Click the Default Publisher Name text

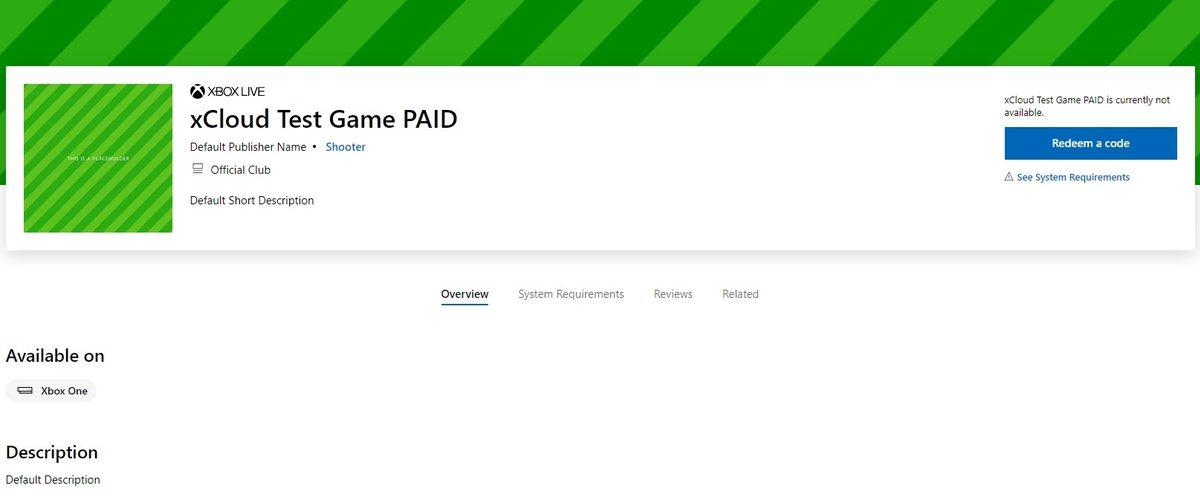point(248,147)
